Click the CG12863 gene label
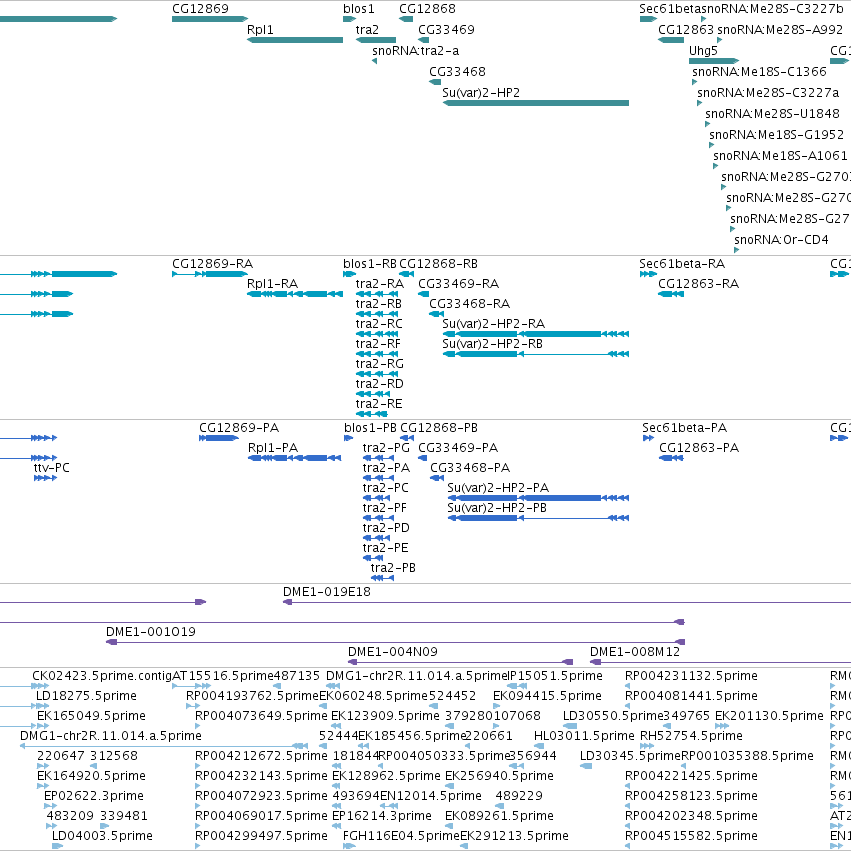851x851 pixels. tap(686, 30)
